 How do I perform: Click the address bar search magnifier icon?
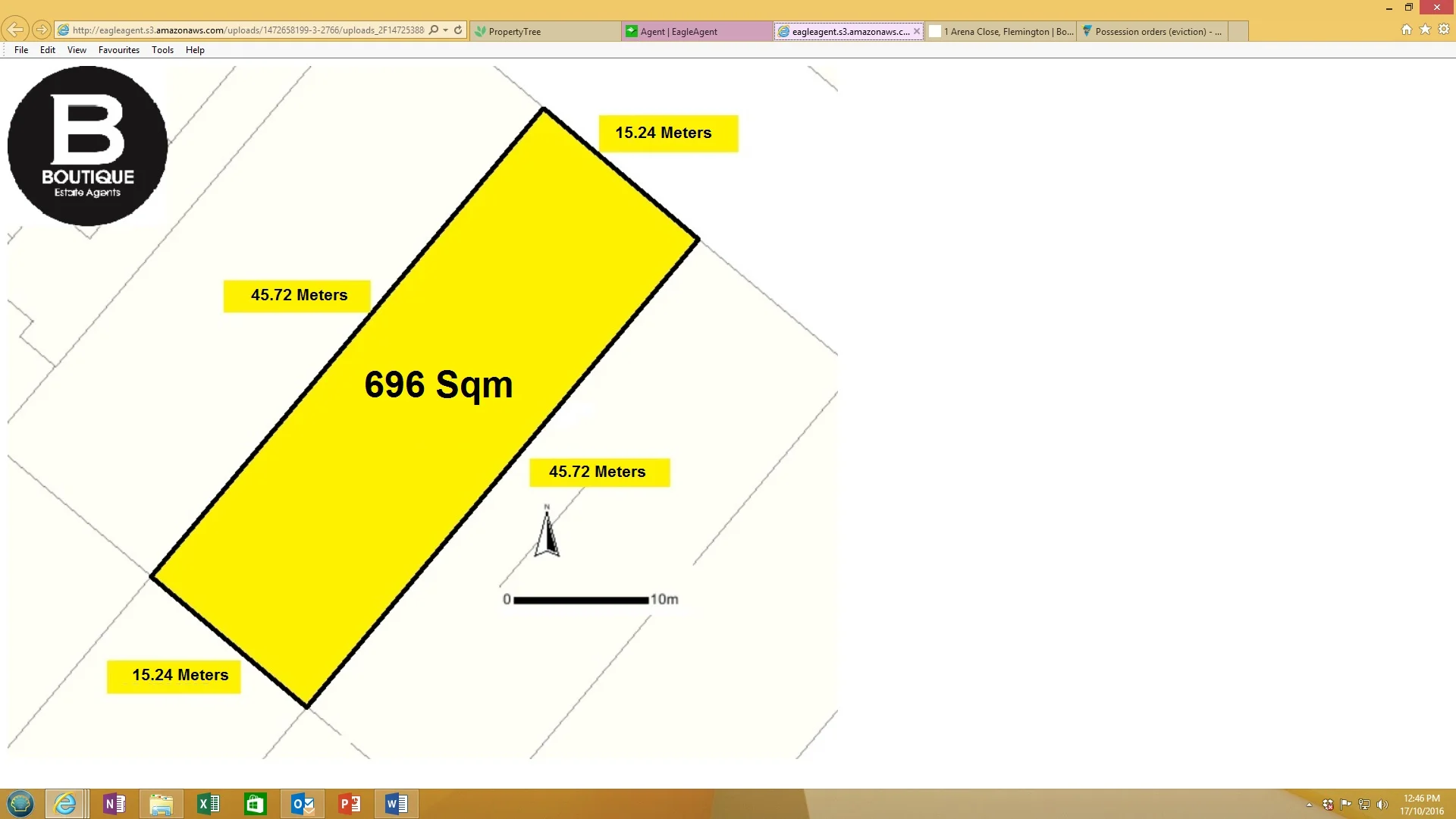click(x=434, y=30)
